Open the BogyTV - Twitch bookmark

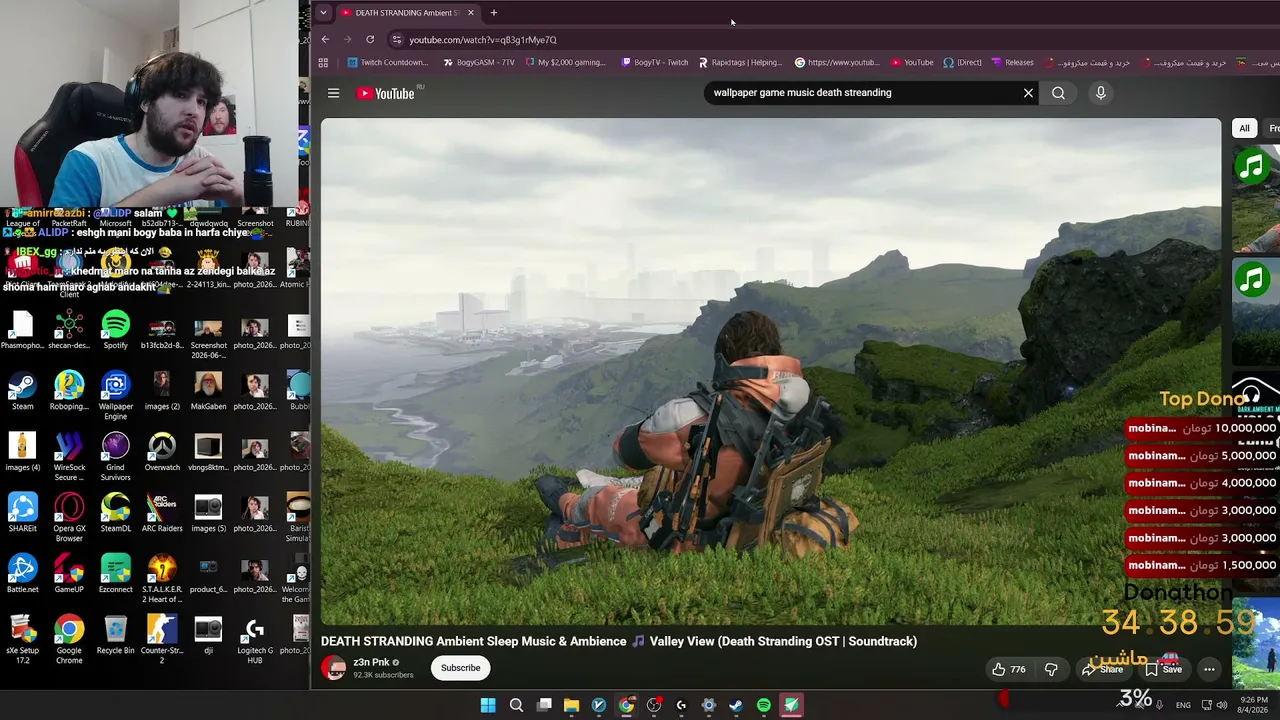(x=655, y=62)
